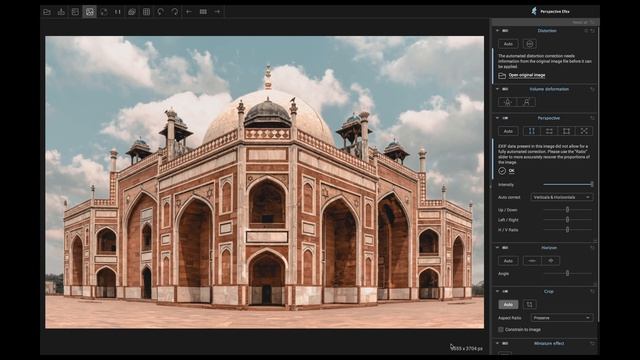
Task: Adjust the Intensity slider handle
Action: (591, 184)
